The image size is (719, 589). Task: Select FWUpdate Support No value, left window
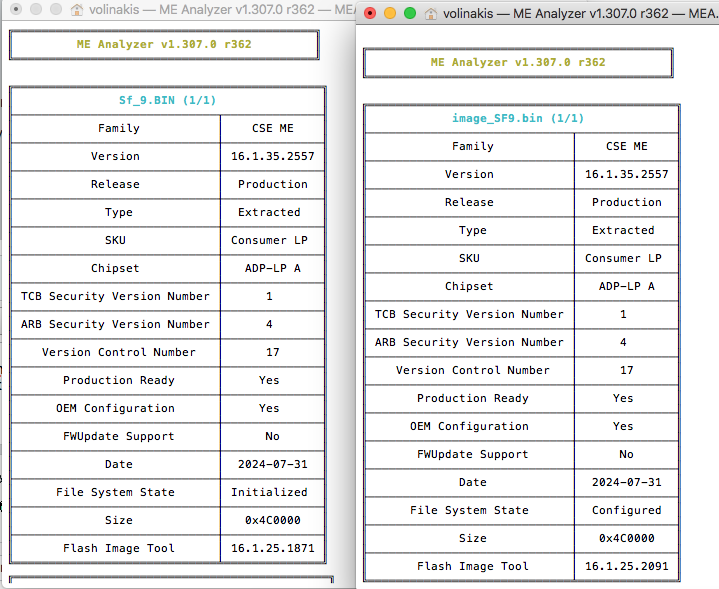point(272,436)
